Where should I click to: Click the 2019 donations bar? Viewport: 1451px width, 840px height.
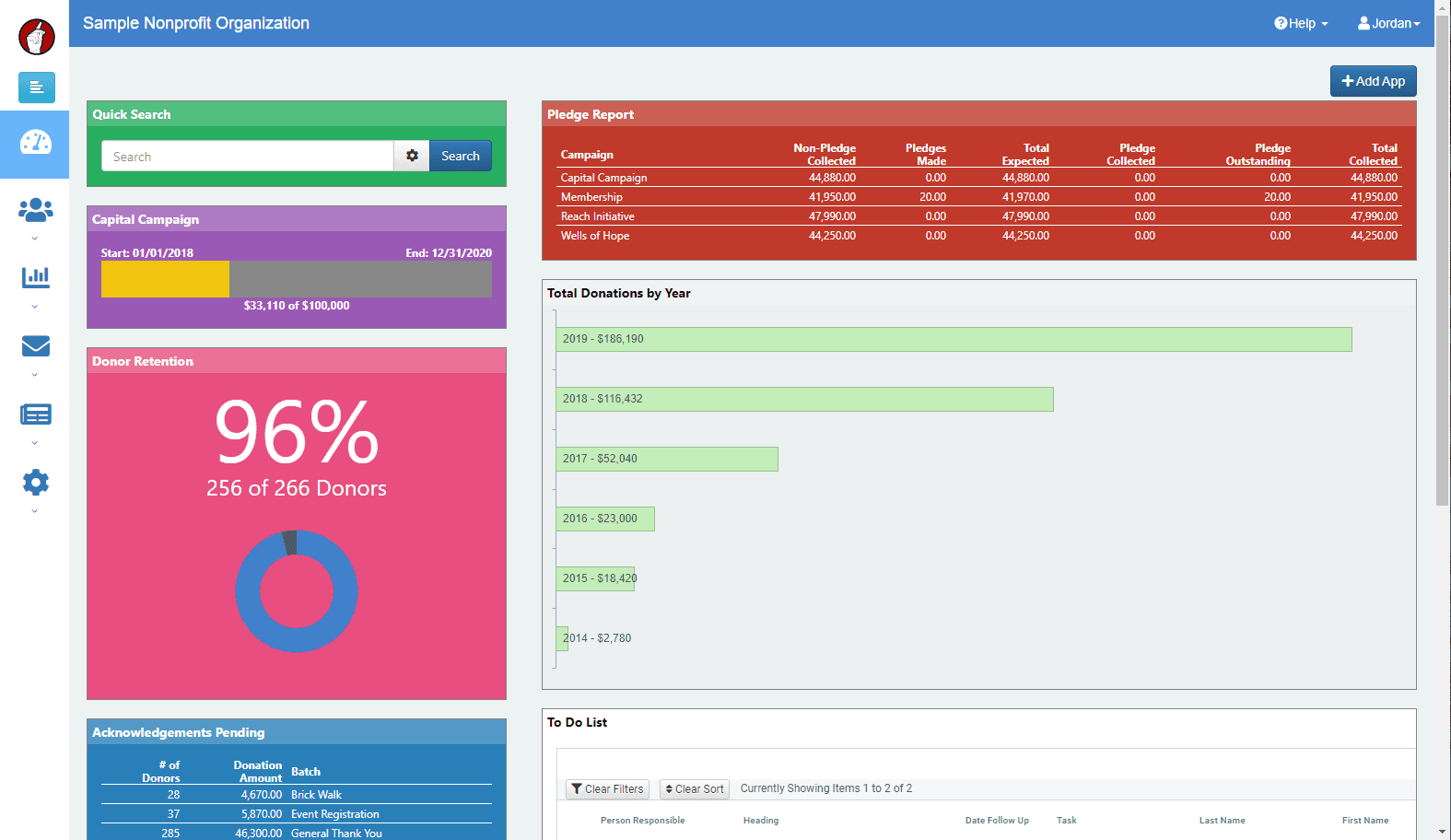[954, 339]
